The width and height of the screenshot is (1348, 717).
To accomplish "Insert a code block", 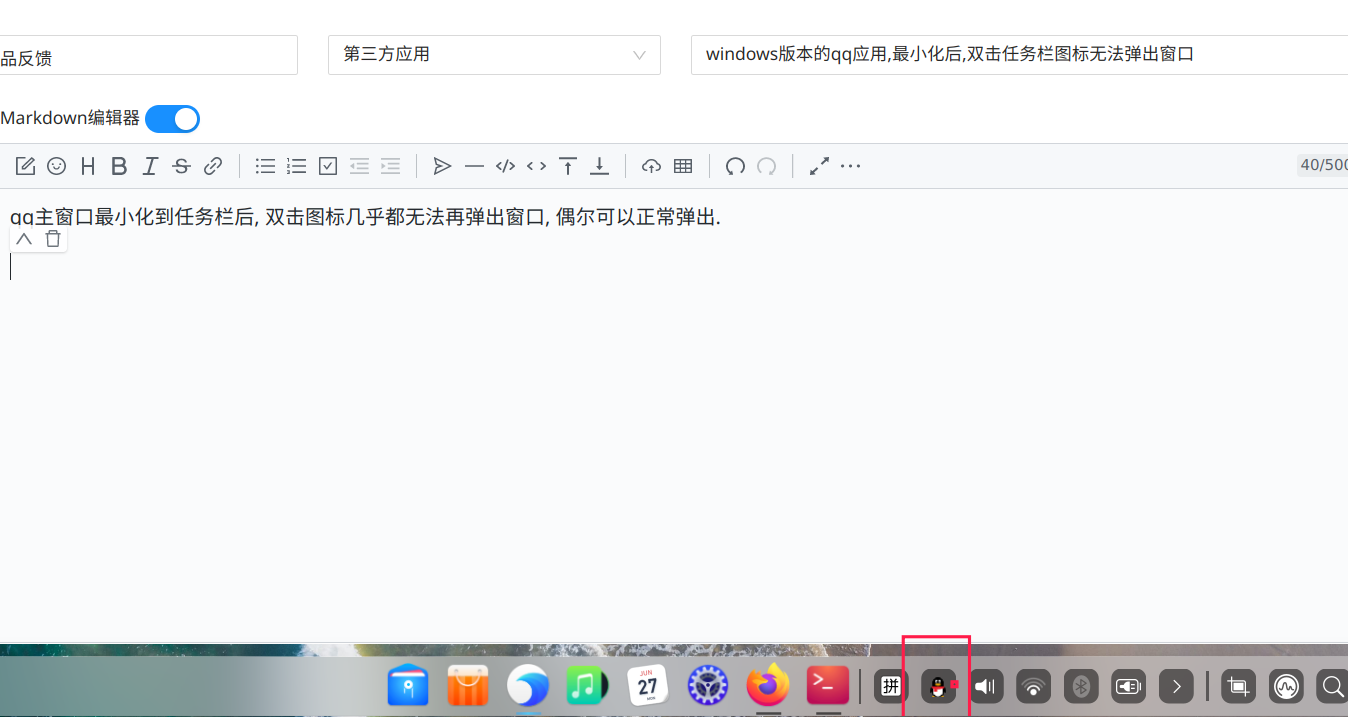I will pyautogui.click(x=505, y=166).
